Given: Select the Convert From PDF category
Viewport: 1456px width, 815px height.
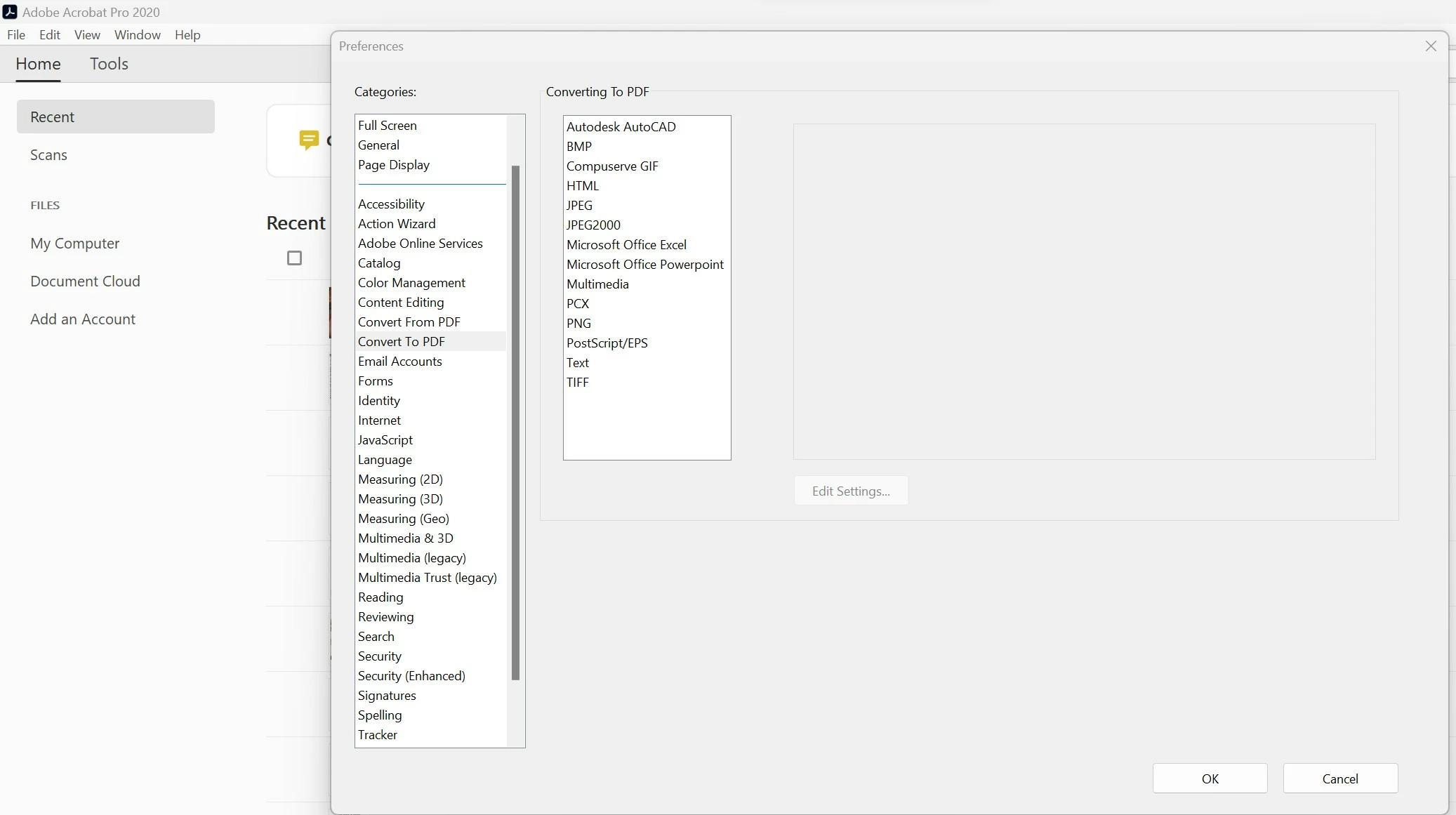Looking at the screenshot, I should click(x=409, y=322).
